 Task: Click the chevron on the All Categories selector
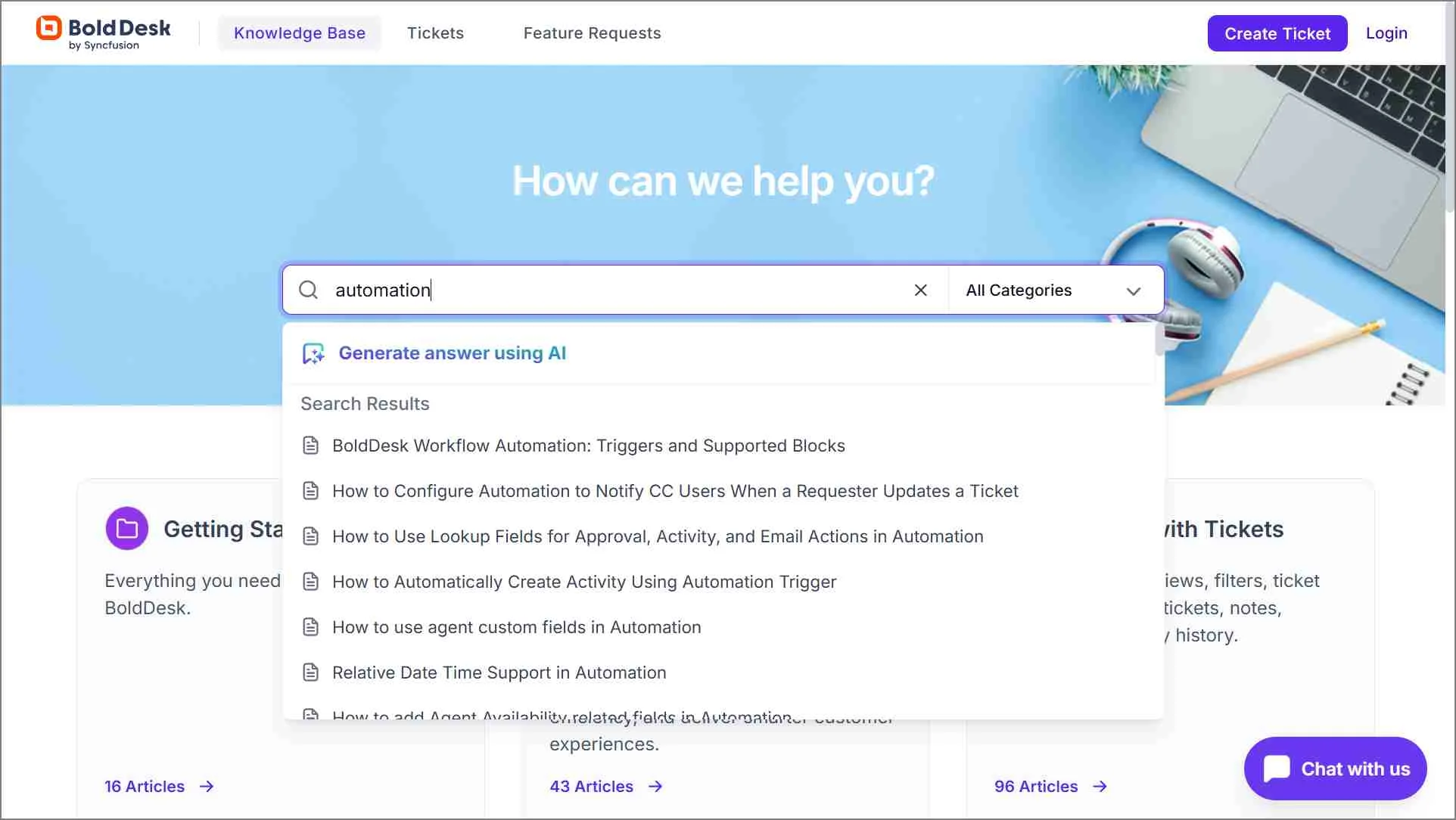coord(1133,290)
